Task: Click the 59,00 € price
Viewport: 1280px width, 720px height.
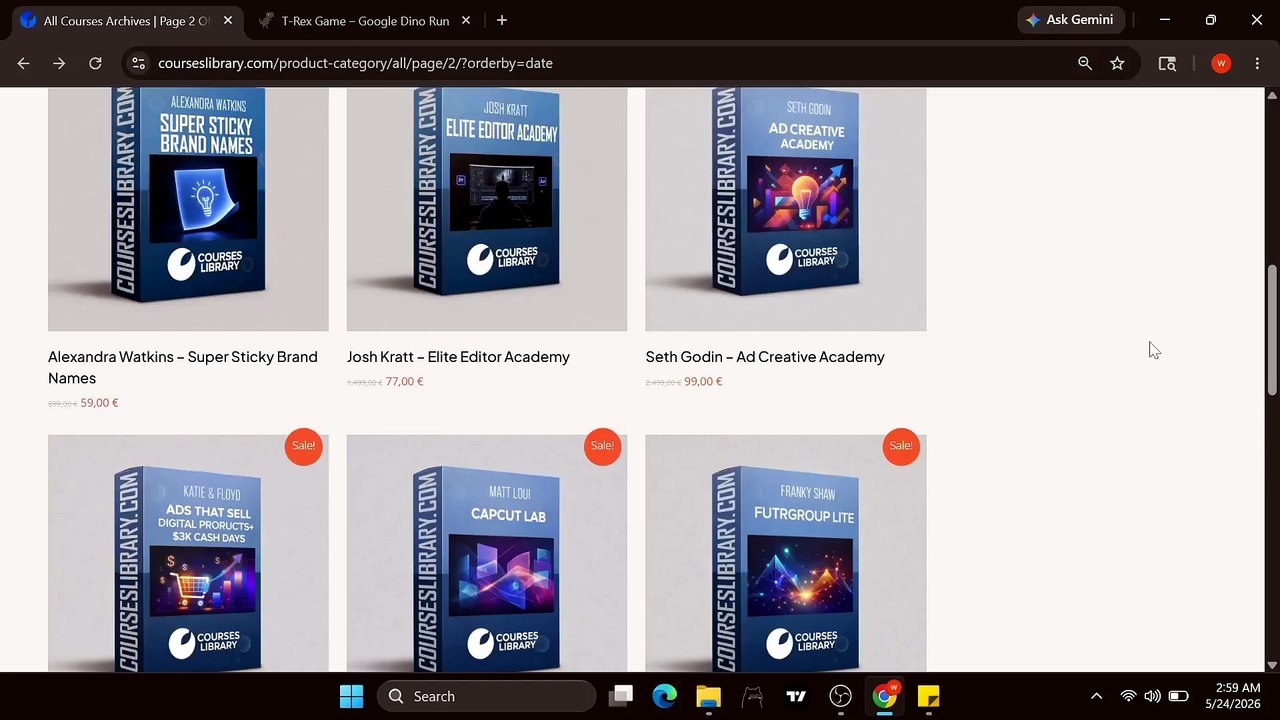Action: click(99, 403)
